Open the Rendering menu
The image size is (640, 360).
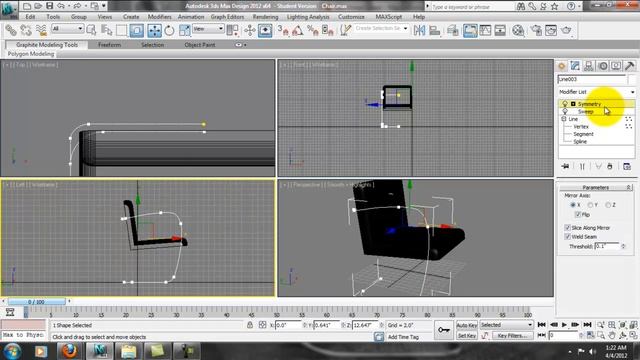pos(265,17)
